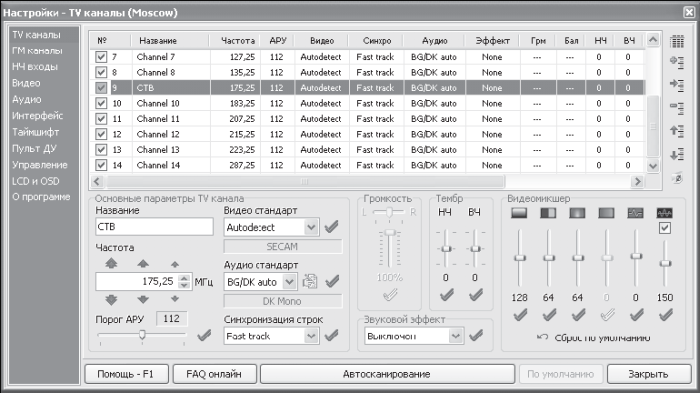
Task: Click checkmark under videomixer value 128
Action: click(x=520, y=315)
